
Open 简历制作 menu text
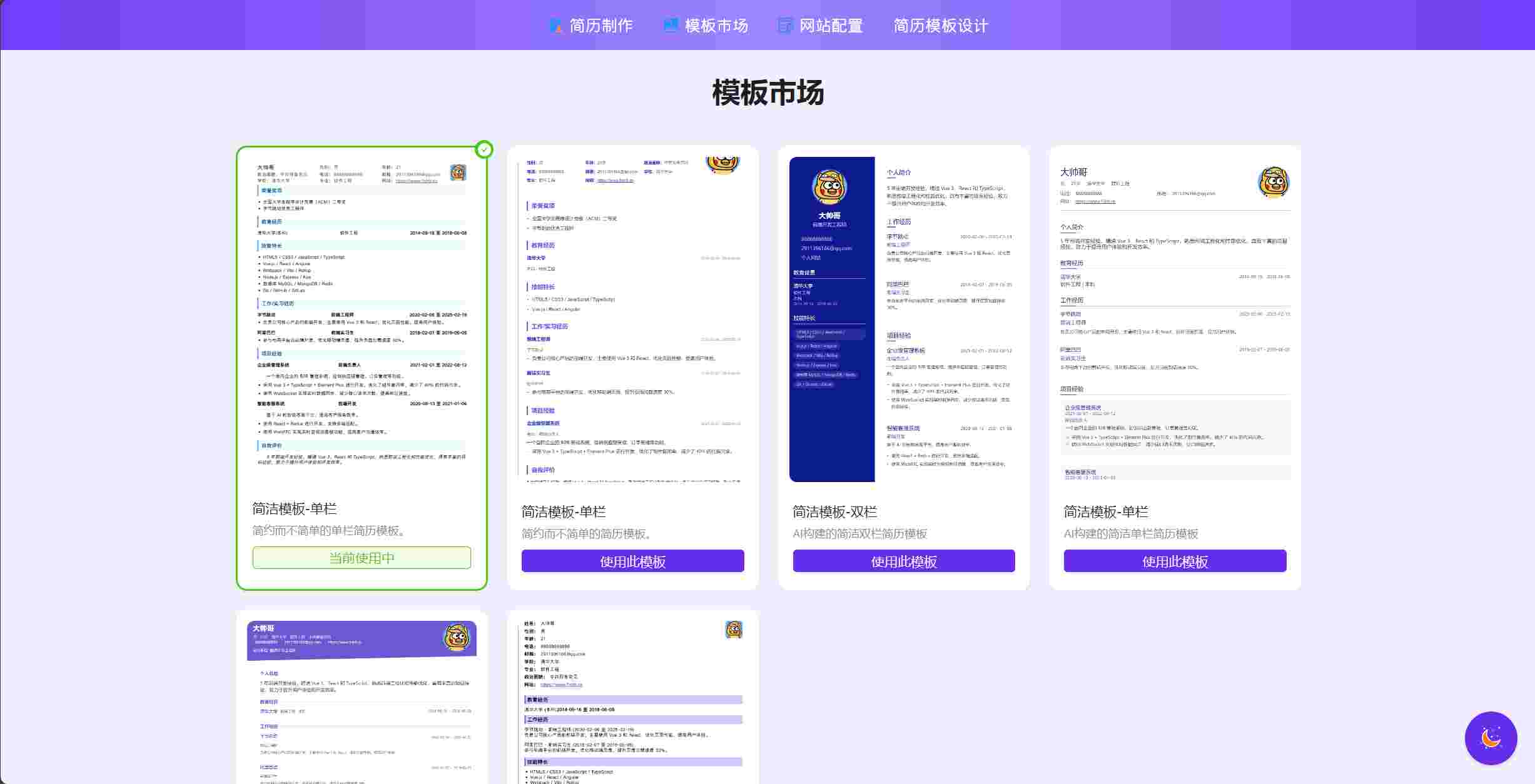point(601,26)
